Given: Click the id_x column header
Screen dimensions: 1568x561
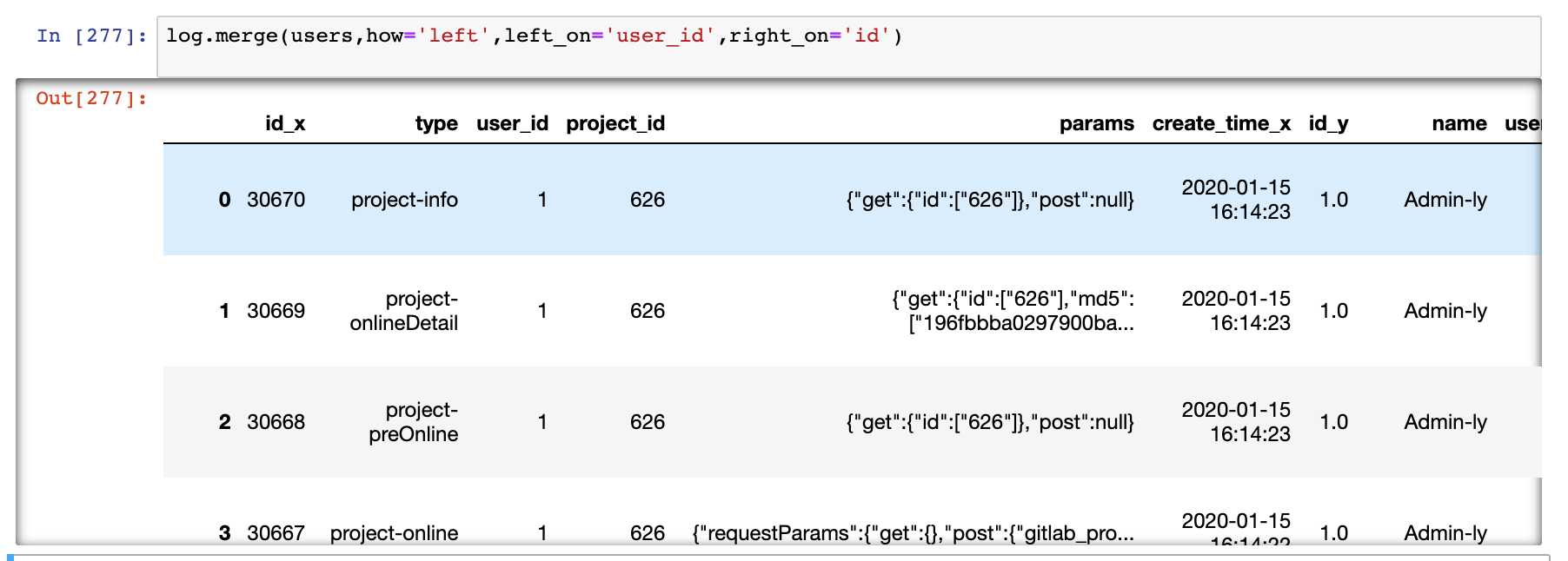Looking at the screenshot, I should [x=285, y=124].
